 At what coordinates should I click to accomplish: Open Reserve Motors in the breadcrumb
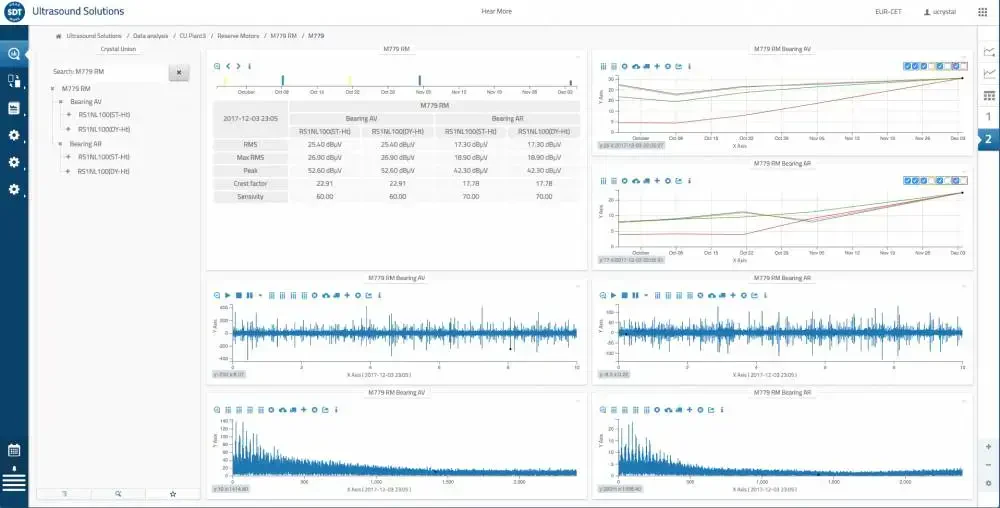[237, 36]
